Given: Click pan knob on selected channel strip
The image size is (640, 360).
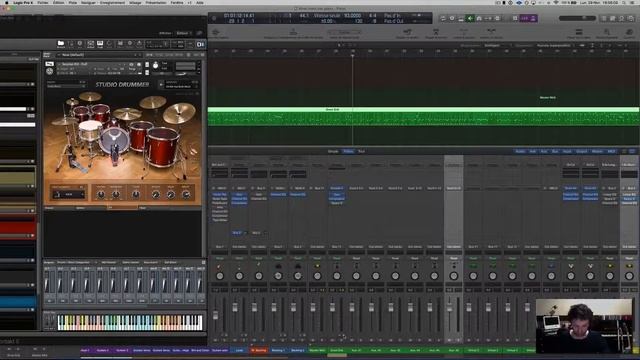Looking at the screenshot, I should [x=453, y=276].
